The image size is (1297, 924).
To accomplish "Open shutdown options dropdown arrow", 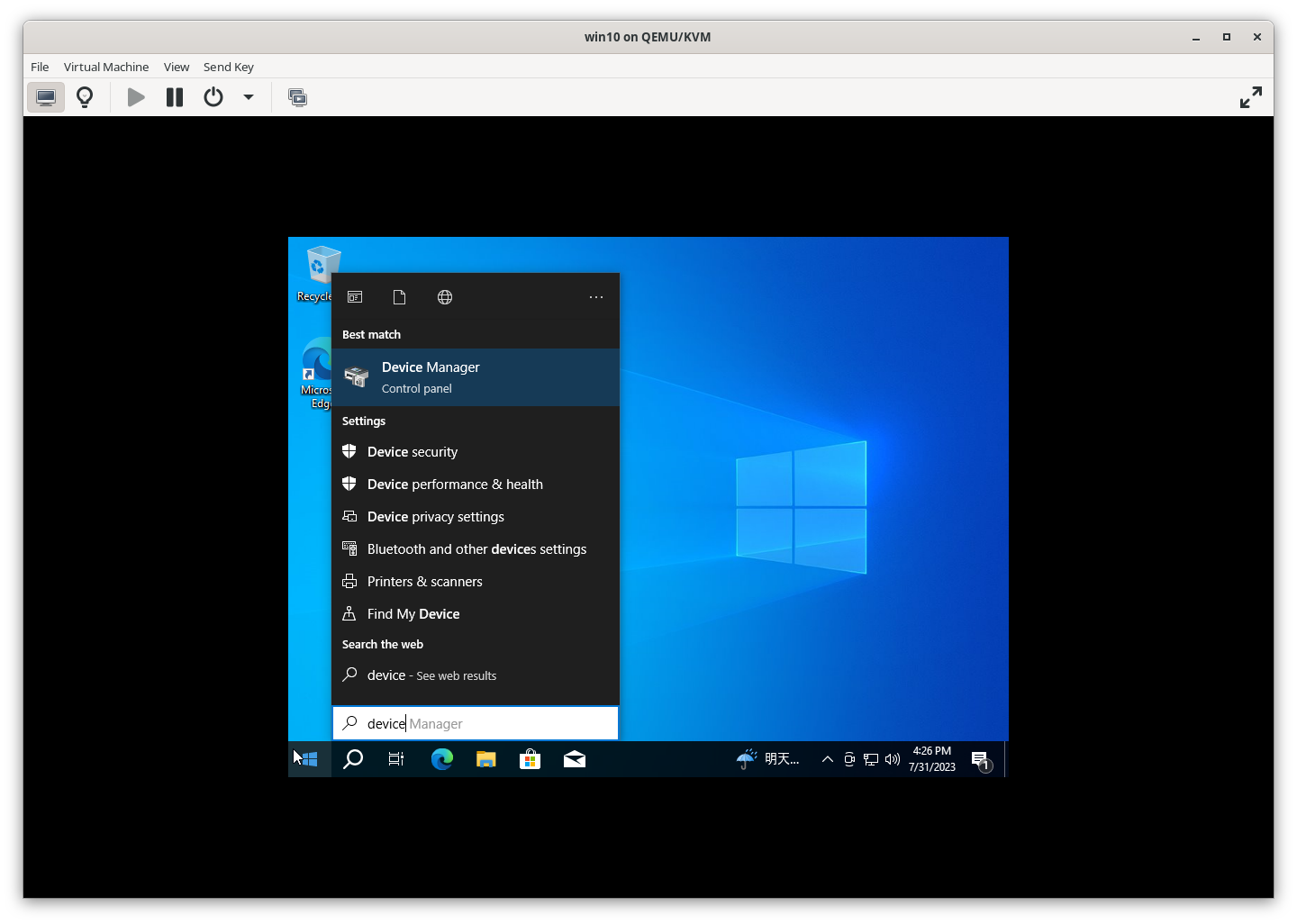I will [x=249, y=97].
